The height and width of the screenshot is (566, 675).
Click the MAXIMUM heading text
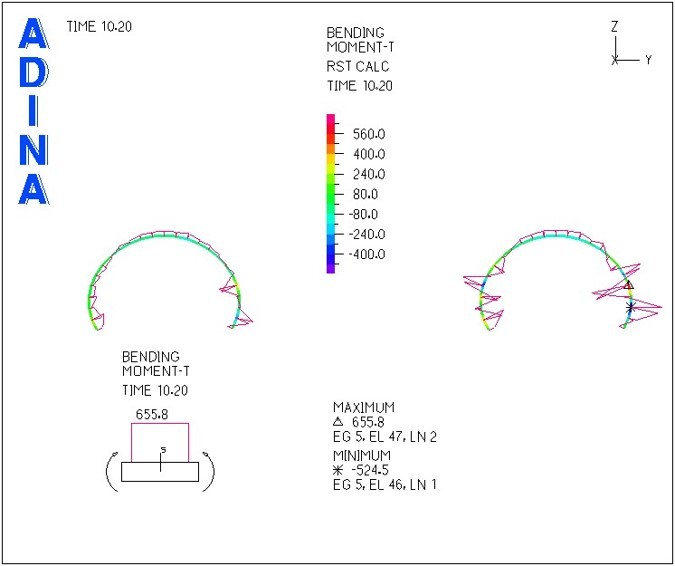pos(364,408)
